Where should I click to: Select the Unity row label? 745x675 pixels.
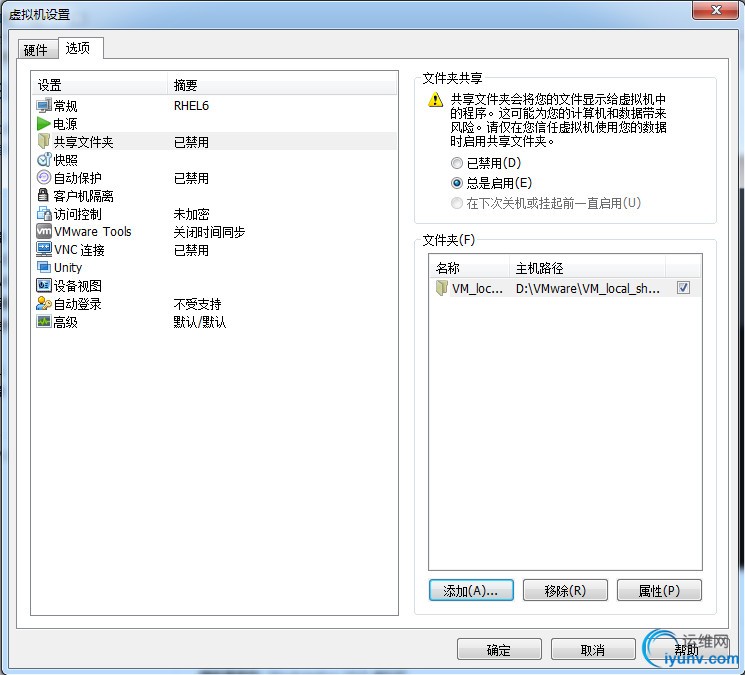click(x=68, y=268)
